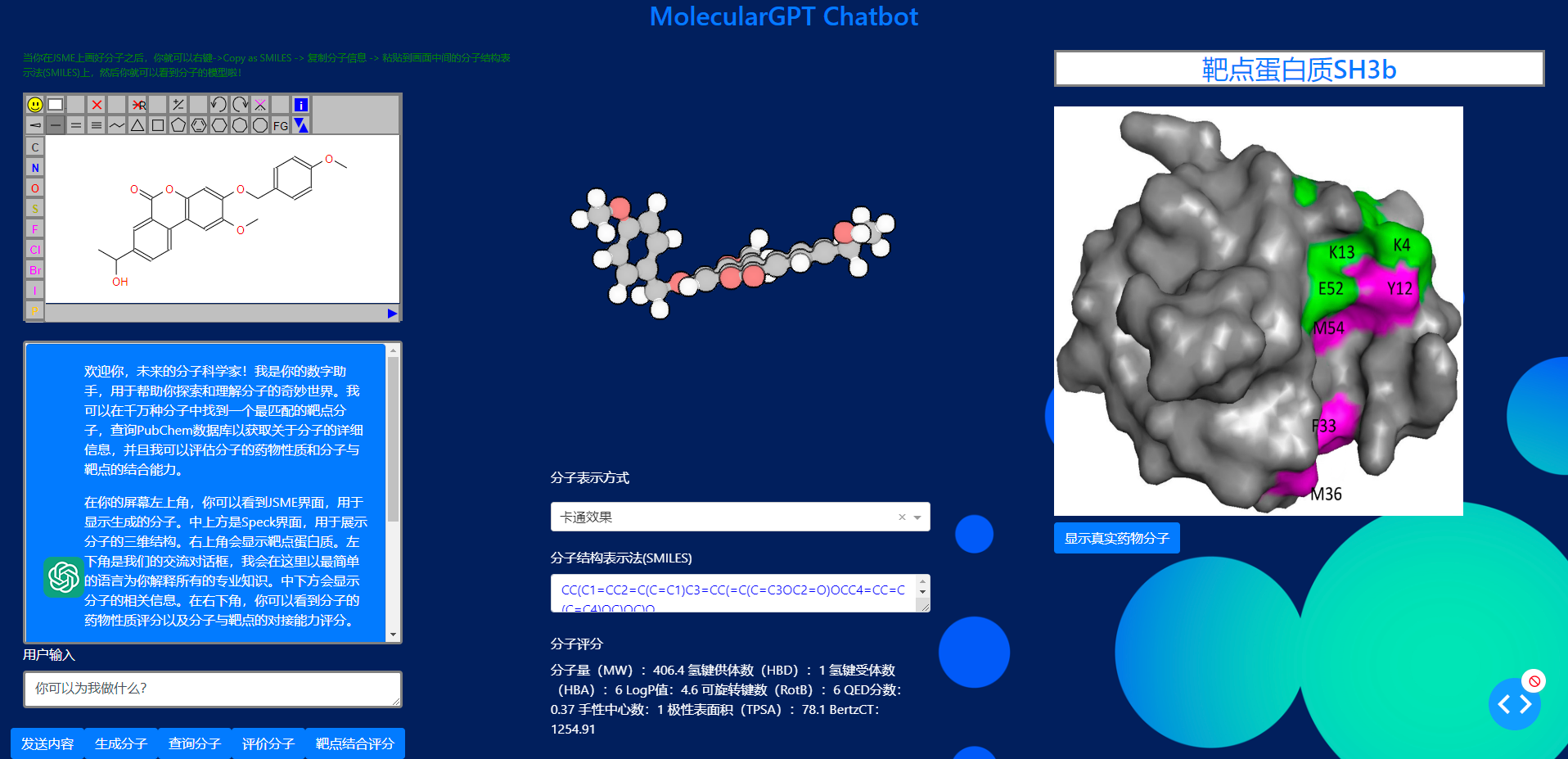Click the magenta spiro/clean-up tool icon
Image resolution: width=1568 pixels, height=759 pixels.
coord(260,105)
